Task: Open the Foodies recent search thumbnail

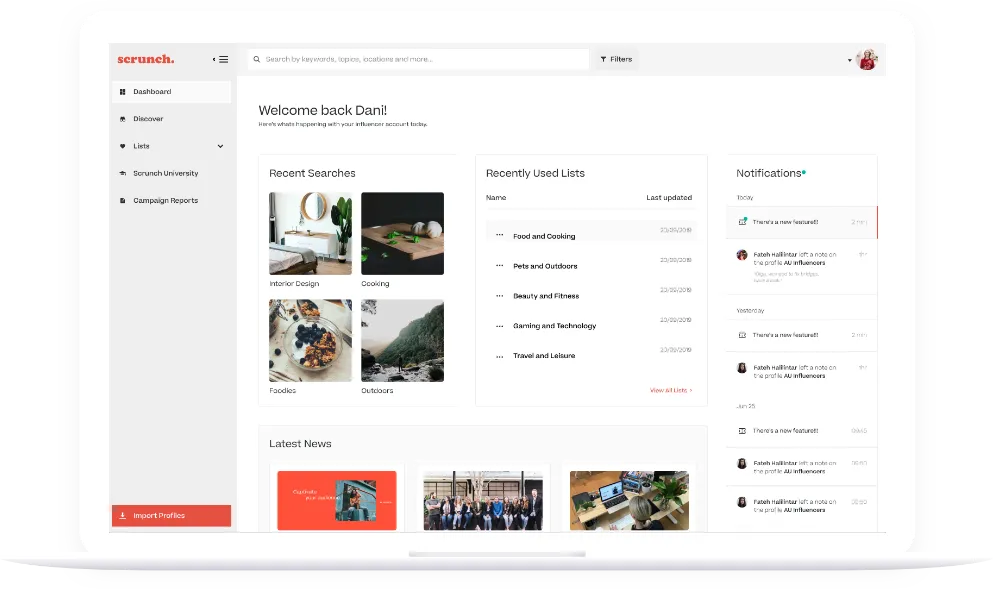Action: [310, 341]
